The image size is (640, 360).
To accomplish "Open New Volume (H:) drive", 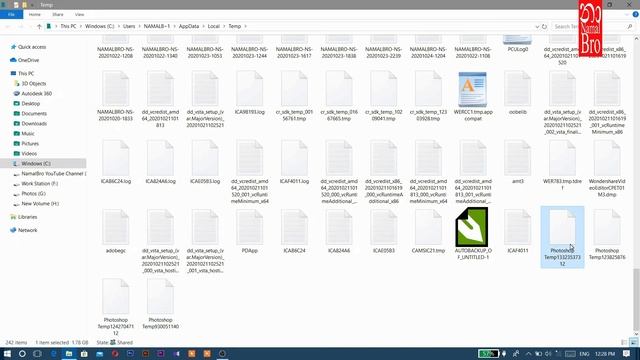I will (40, 203).
